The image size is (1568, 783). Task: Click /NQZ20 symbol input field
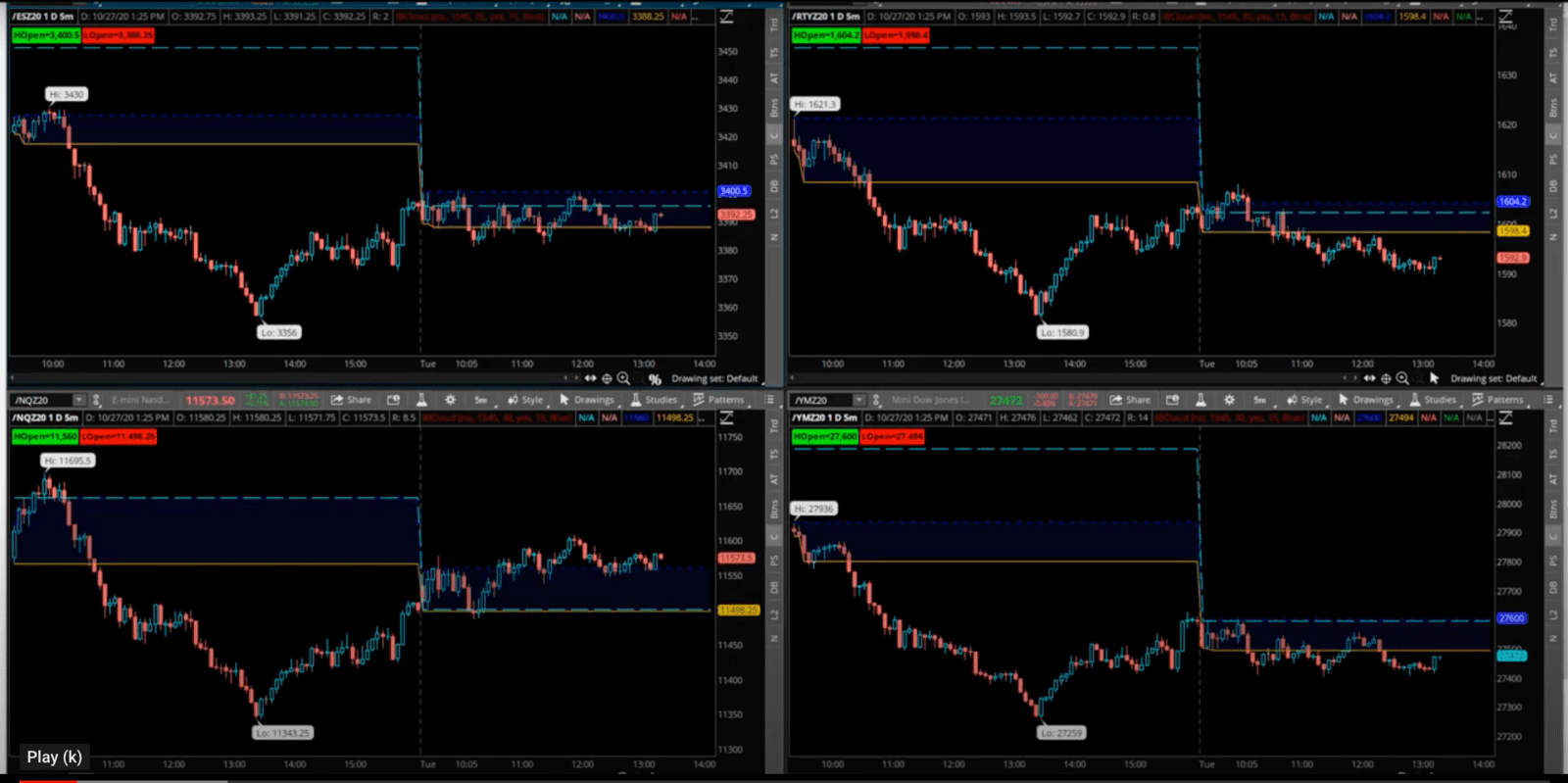(42, 400)
